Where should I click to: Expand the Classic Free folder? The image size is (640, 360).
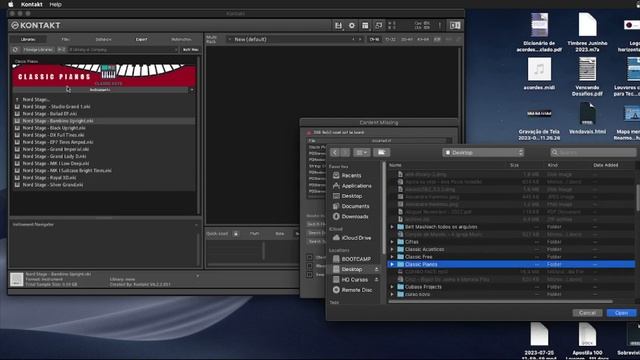392,257
